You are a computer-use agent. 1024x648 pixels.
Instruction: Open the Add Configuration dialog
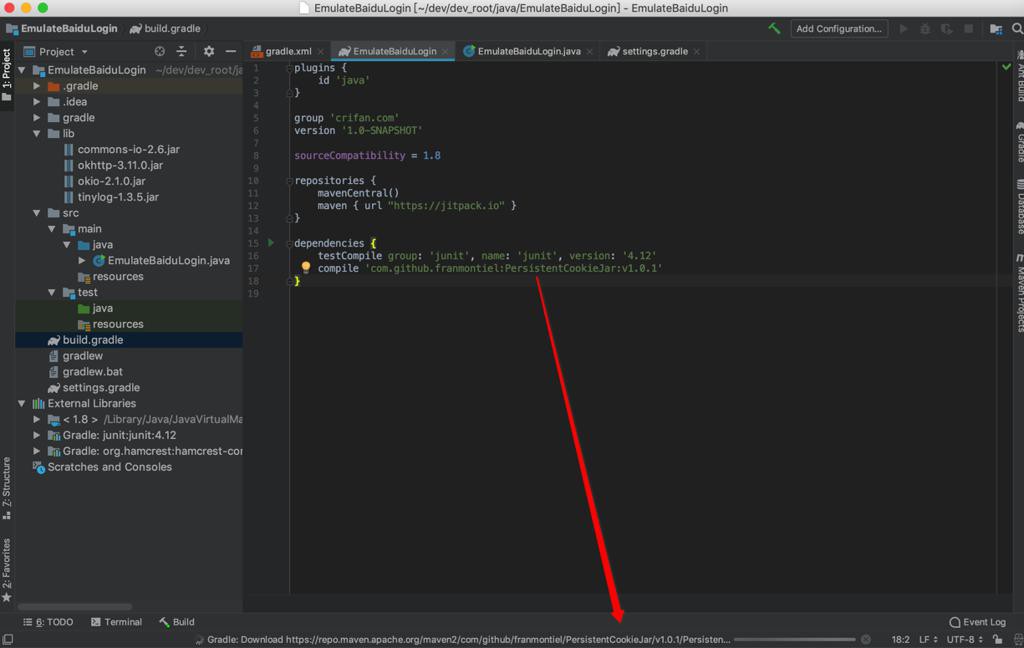839,28
